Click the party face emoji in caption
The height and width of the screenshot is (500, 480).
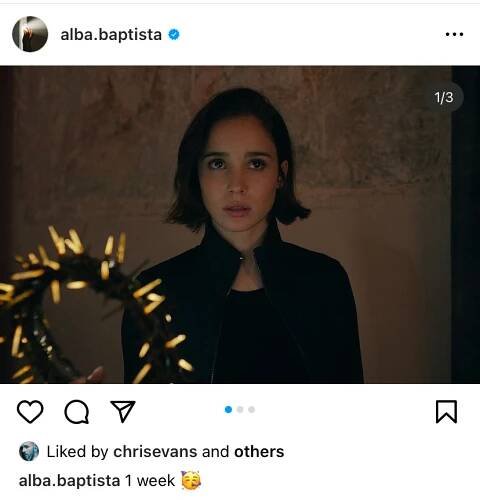(191, 480)
